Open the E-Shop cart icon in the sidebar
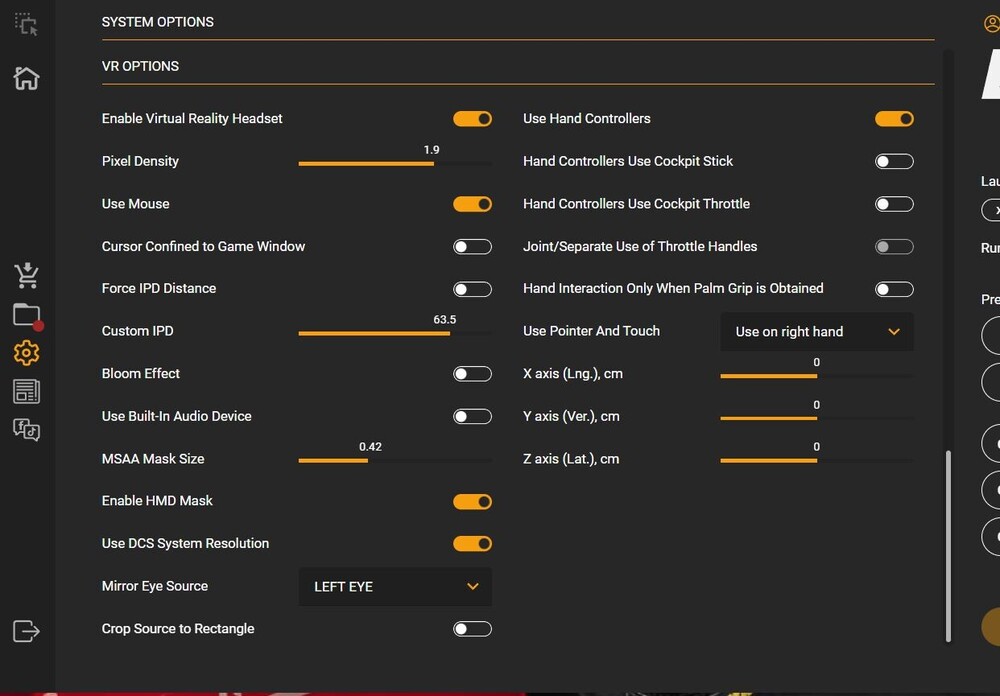1000x696 pixels. (x=25, y=275)
